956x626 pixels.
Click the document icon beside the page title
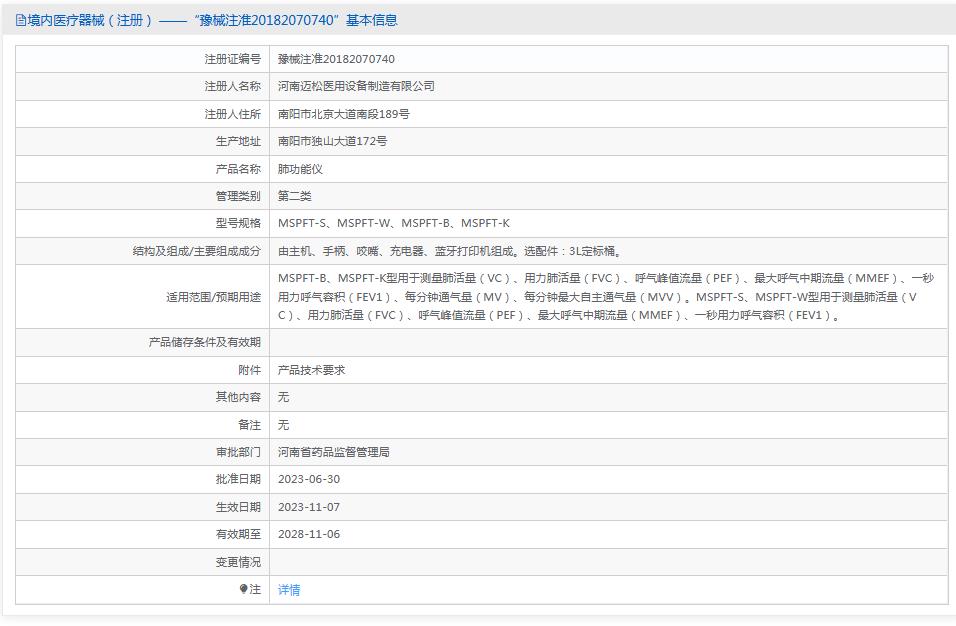[x=21, y=20]
